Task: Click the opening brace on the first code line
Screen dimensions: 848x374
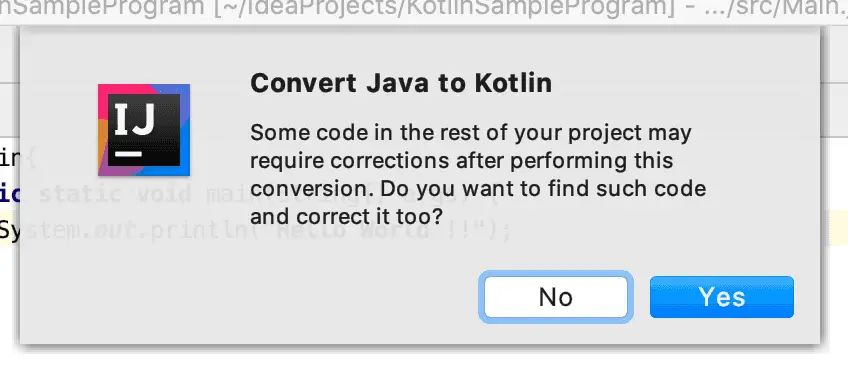Action: click(x=31, y=161)
